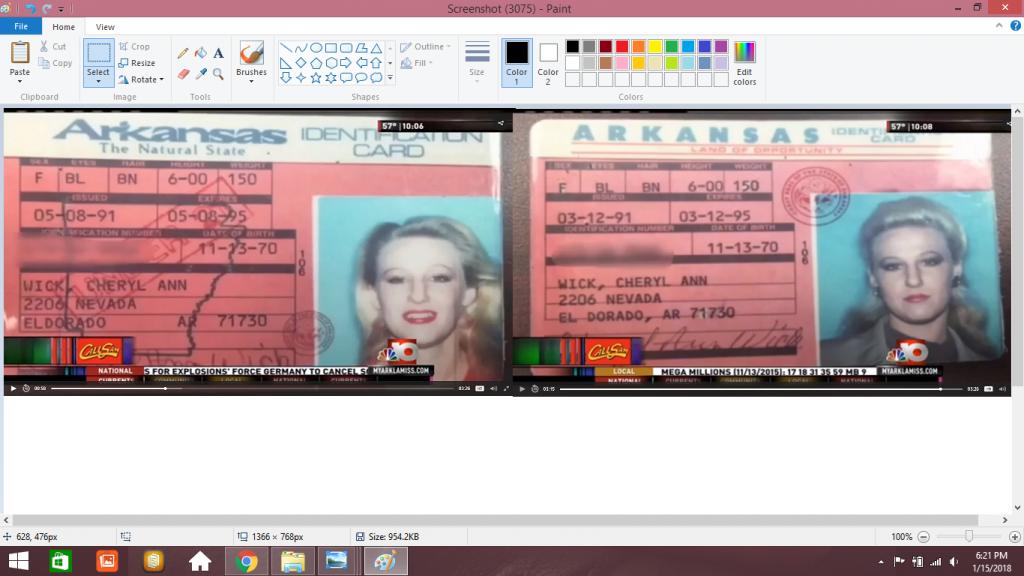The image size is (1024, 576).
Task: Switch the active color to Color 2
Action: click(x=548, y=61)
